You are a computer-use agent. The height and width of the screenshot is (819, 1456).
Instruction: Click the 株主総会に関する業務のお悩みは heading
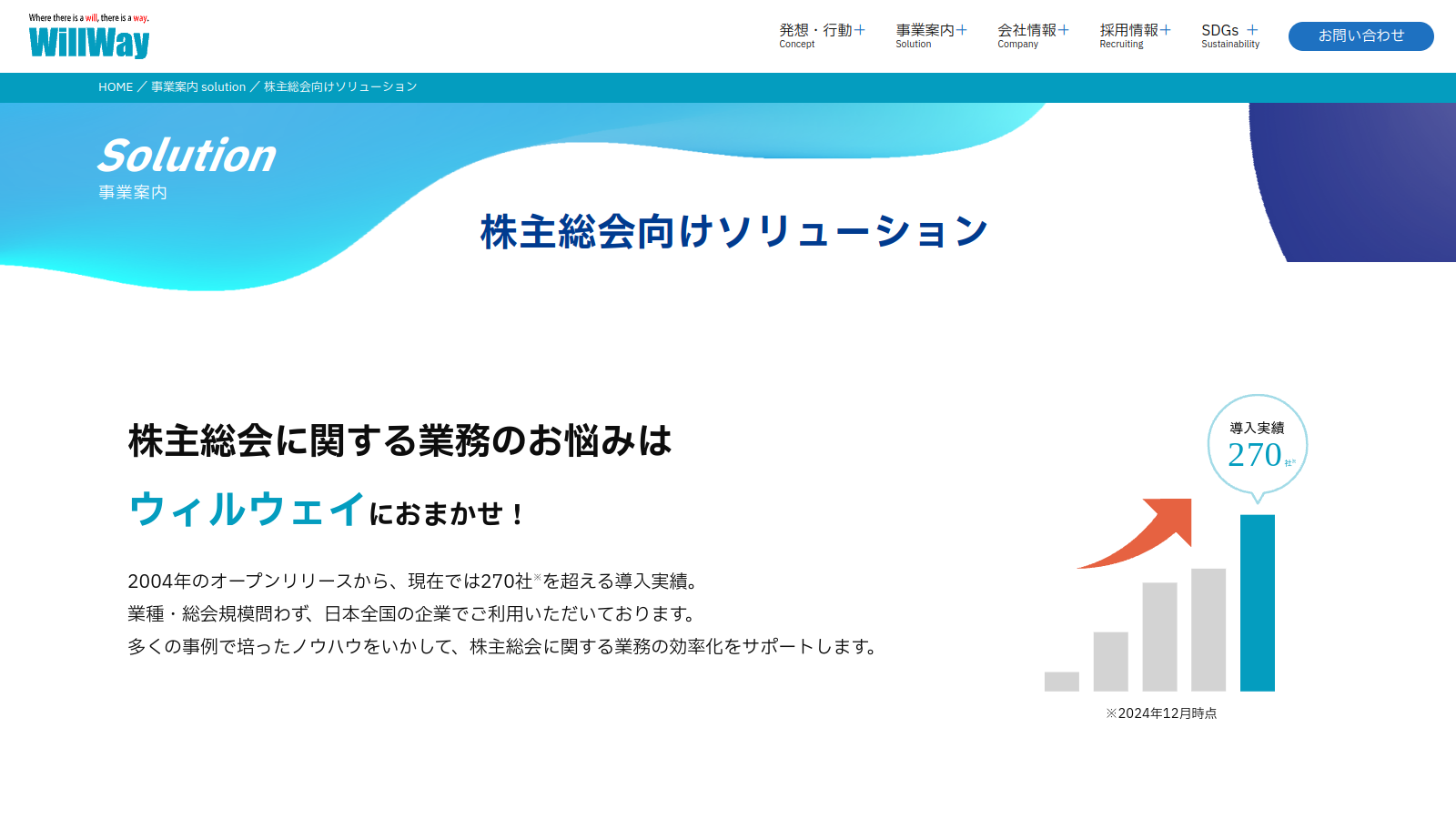click(x=400, y=440)
